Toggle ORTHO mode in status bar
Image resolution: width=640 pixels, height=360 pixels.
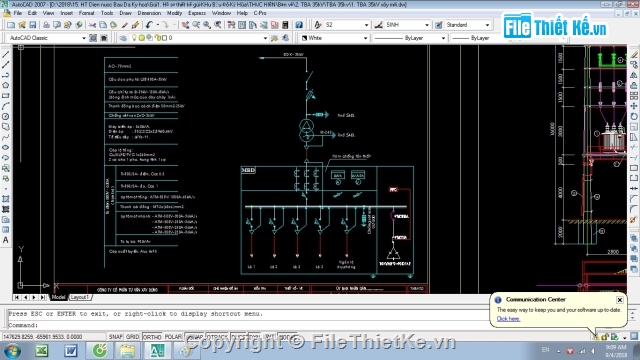152,337
